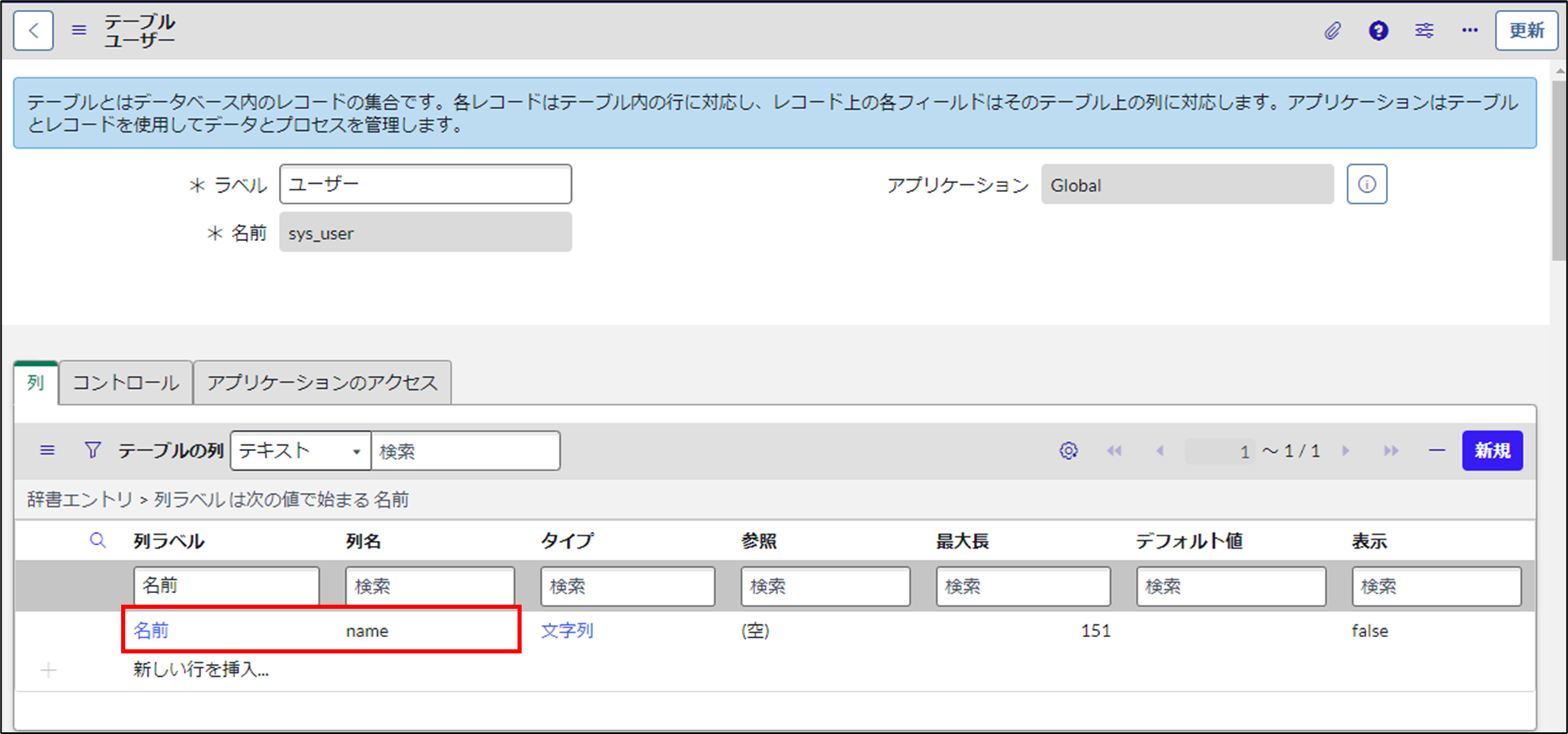The height and width of the screenshot is (734, 1568).
Task: Open the attachments paperclip icon
Action: point(1333,30)
